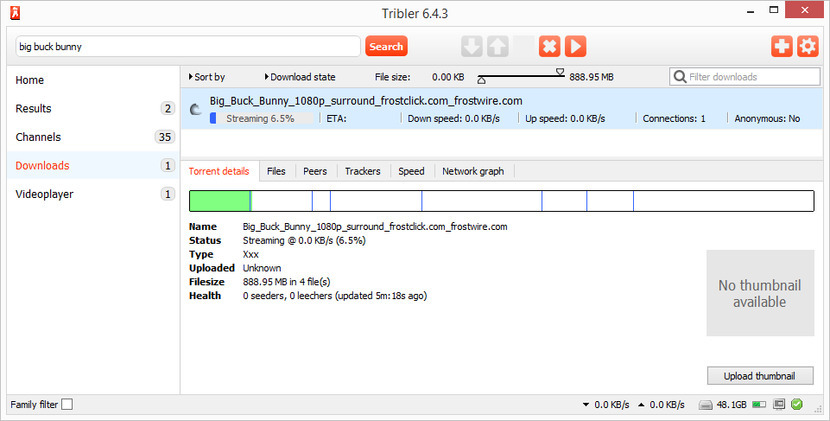830x421 pixels.
Task: Click the orange delete download icon
Action: [x=549, y=46]
